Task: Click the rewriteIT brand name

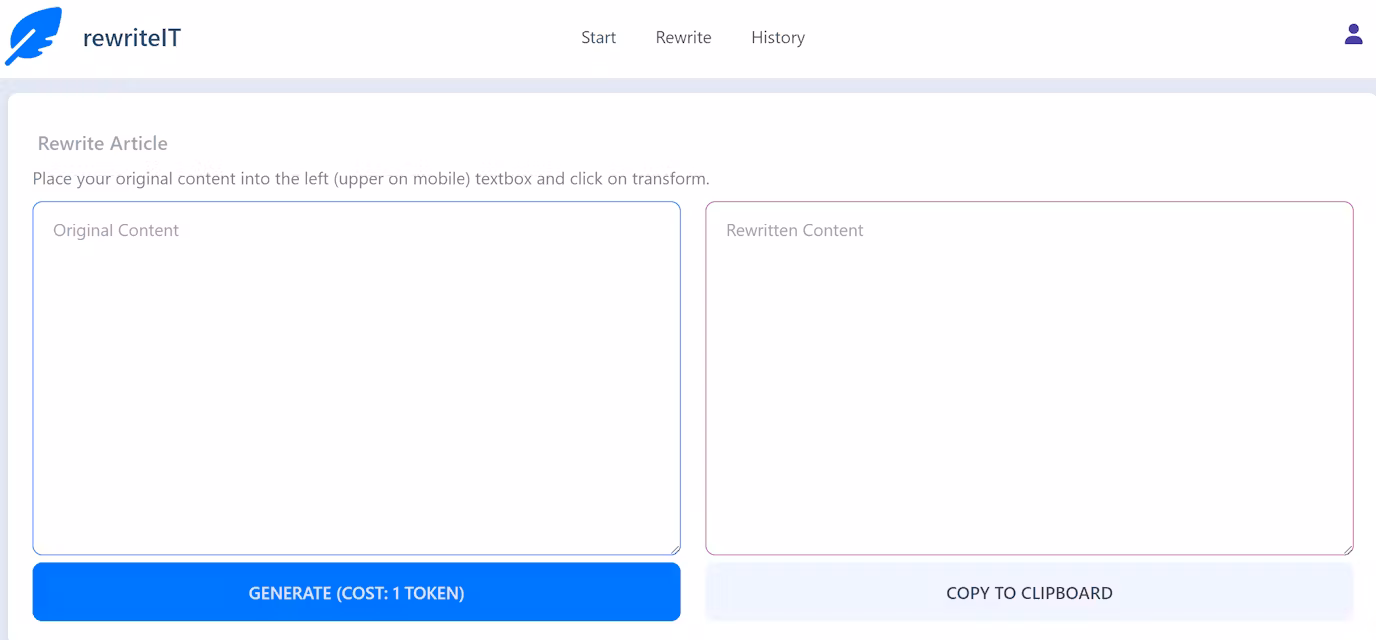Action: pos(131,37)
